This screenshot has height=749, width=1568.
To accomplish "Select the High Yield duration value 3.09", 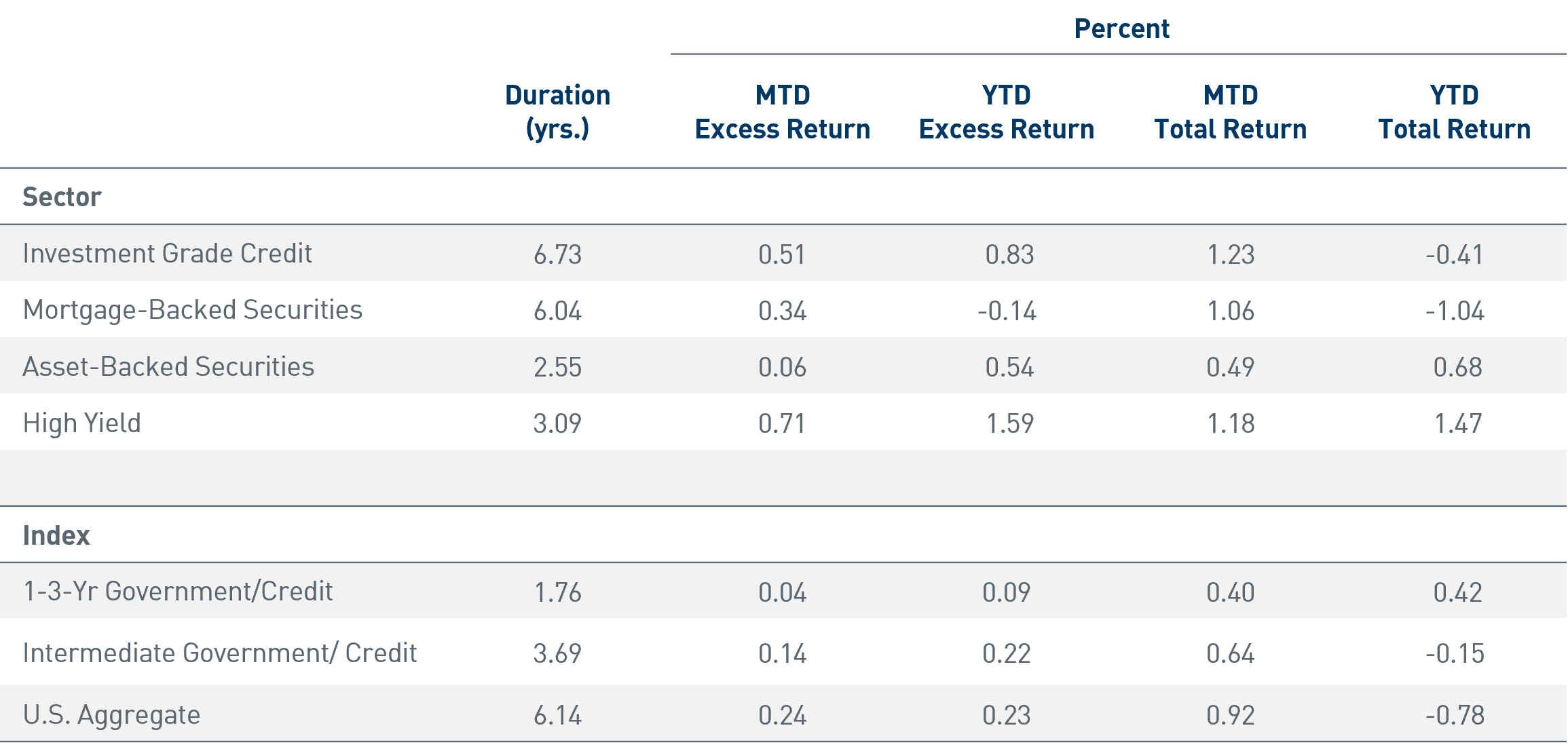I will click(x=557, y=423).
